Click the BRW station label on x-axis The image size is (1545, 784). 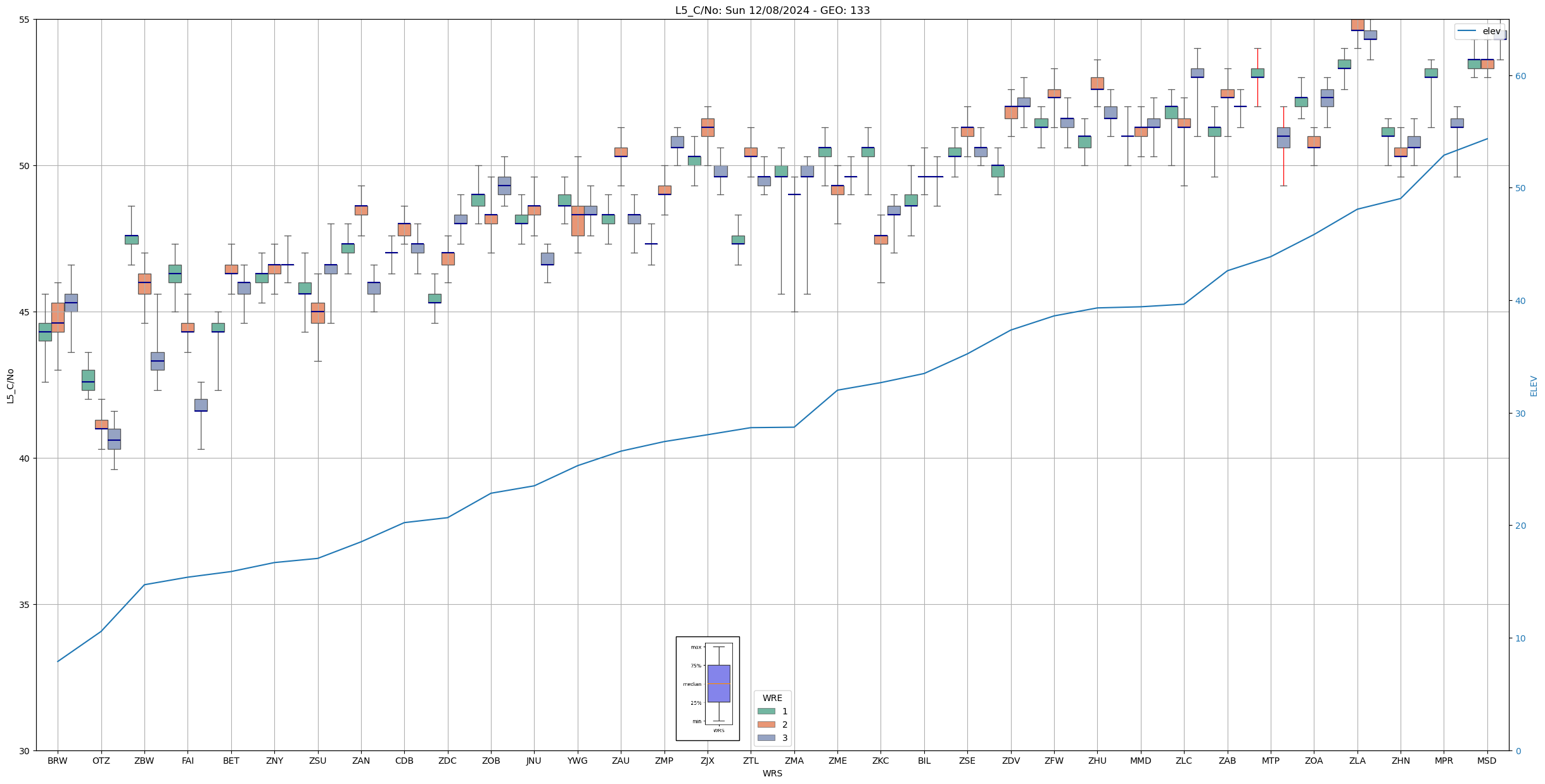point(58,761)
